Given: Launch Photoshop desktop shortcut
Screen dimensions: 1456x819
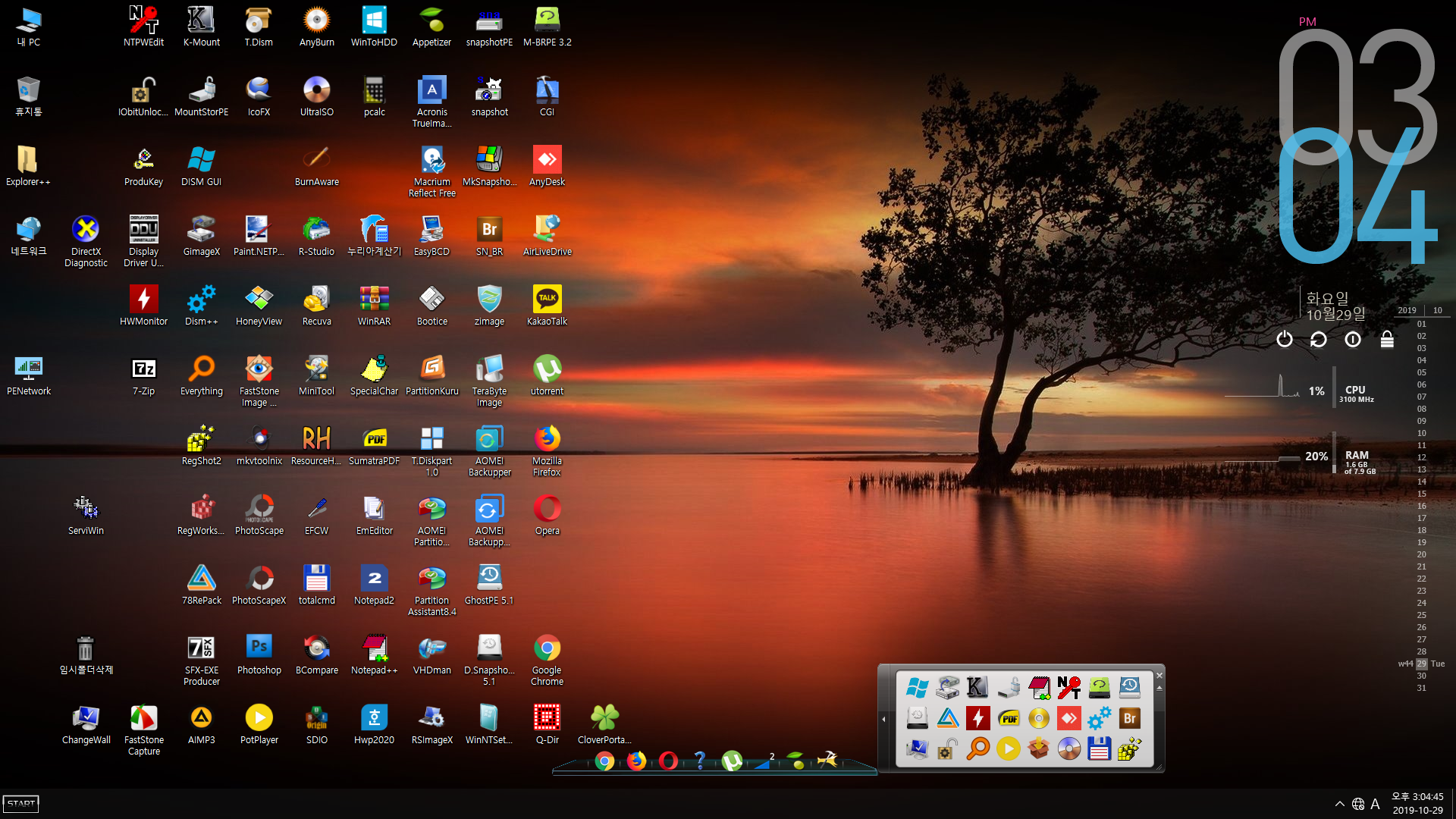Looking at the screenshot, I should coord(259,654).
